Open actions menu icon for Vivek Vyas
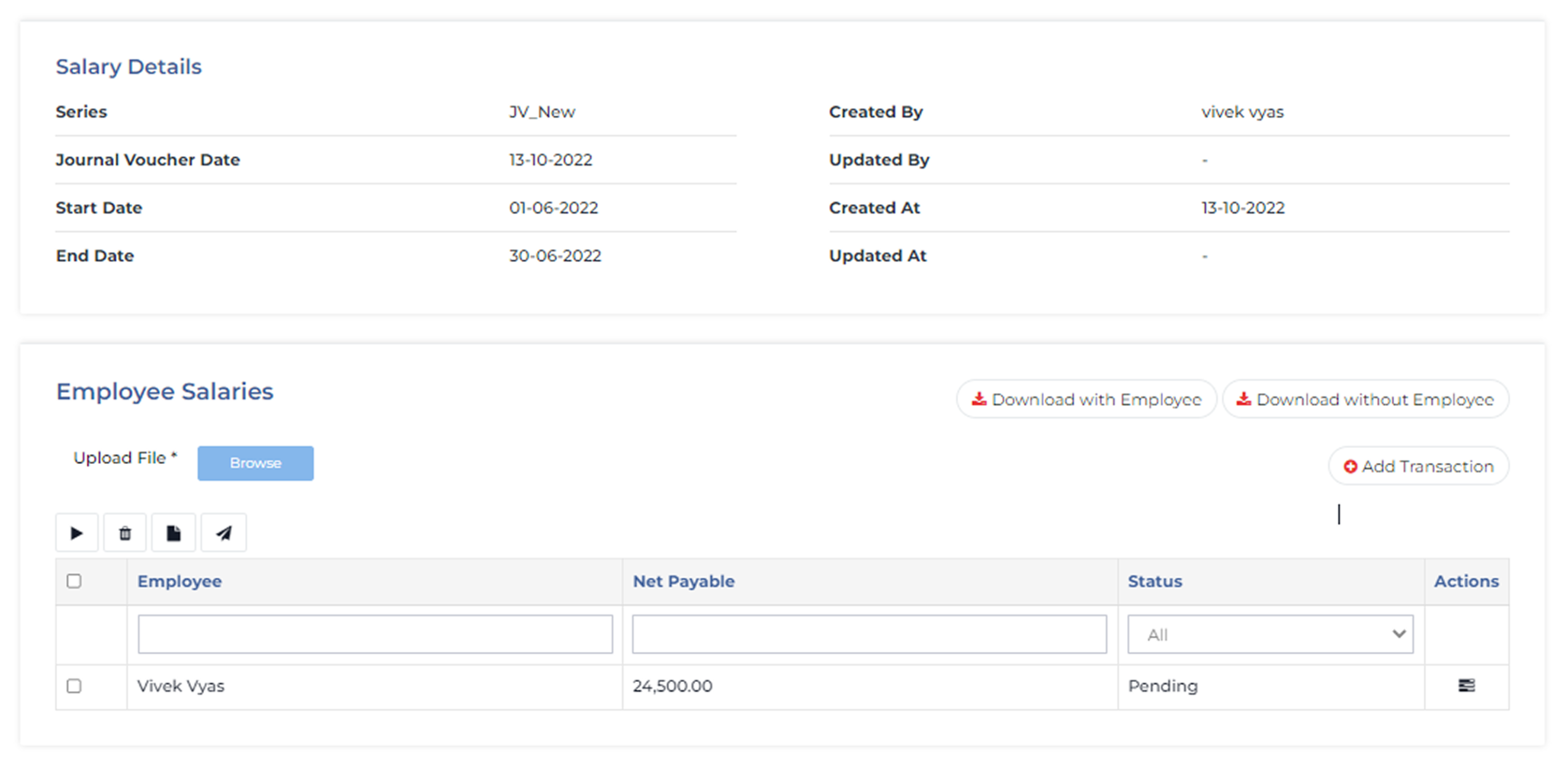This screenshot has width=1568, height=783. [1466, 686]
